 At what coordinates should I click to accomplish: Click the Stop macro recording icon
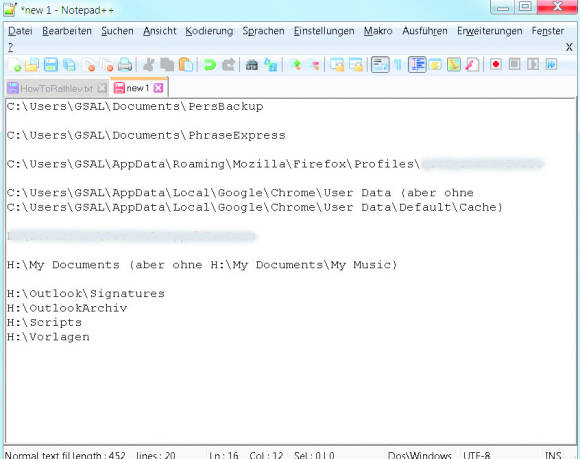[x=514, y=64]
